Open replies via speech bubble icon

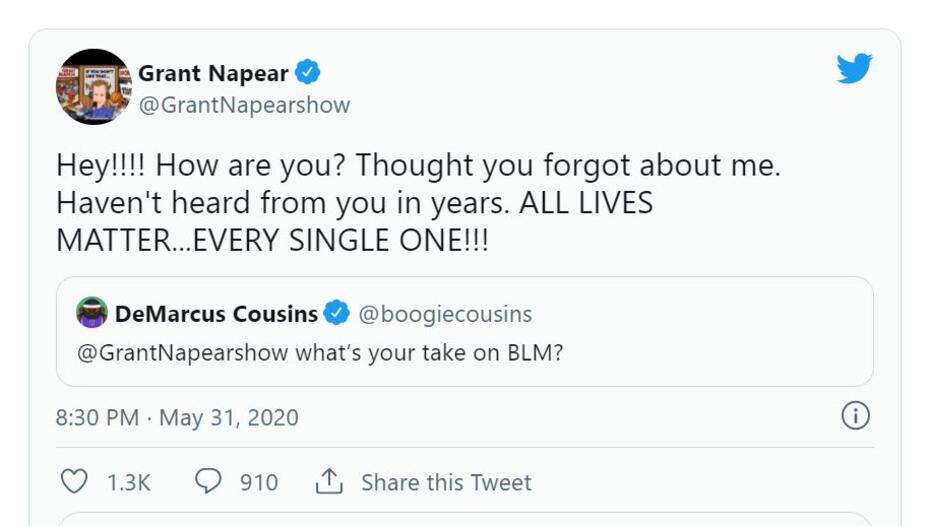click(x=208, y=482)
